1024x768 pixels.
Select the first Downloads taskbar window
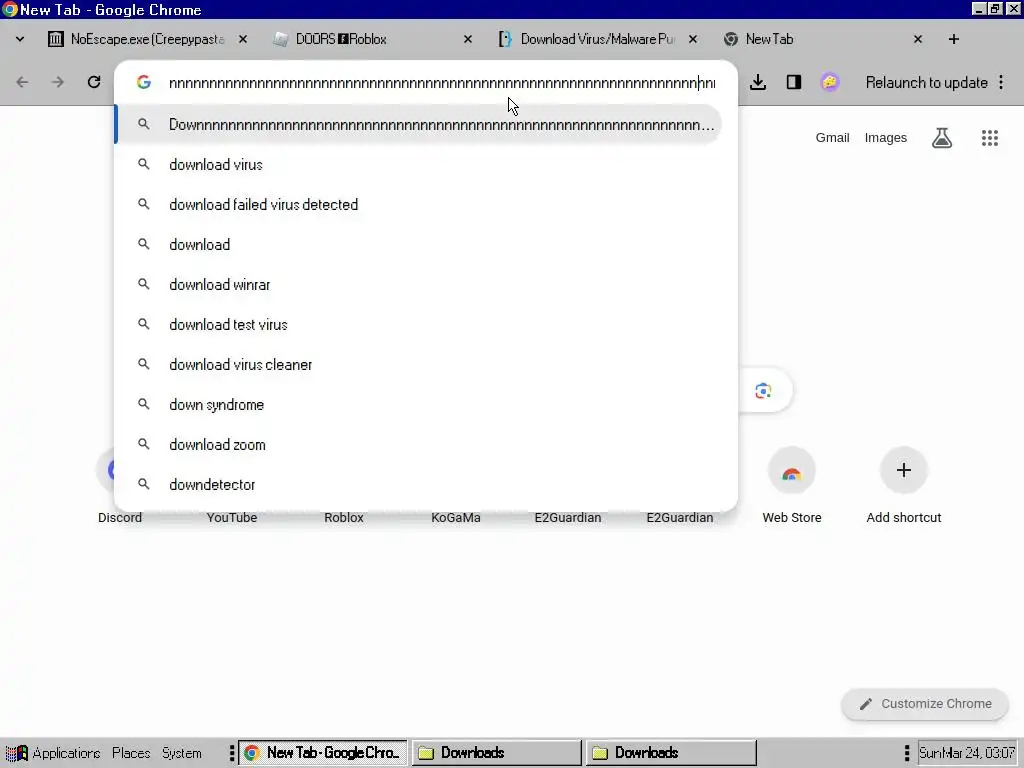(496, 753)
